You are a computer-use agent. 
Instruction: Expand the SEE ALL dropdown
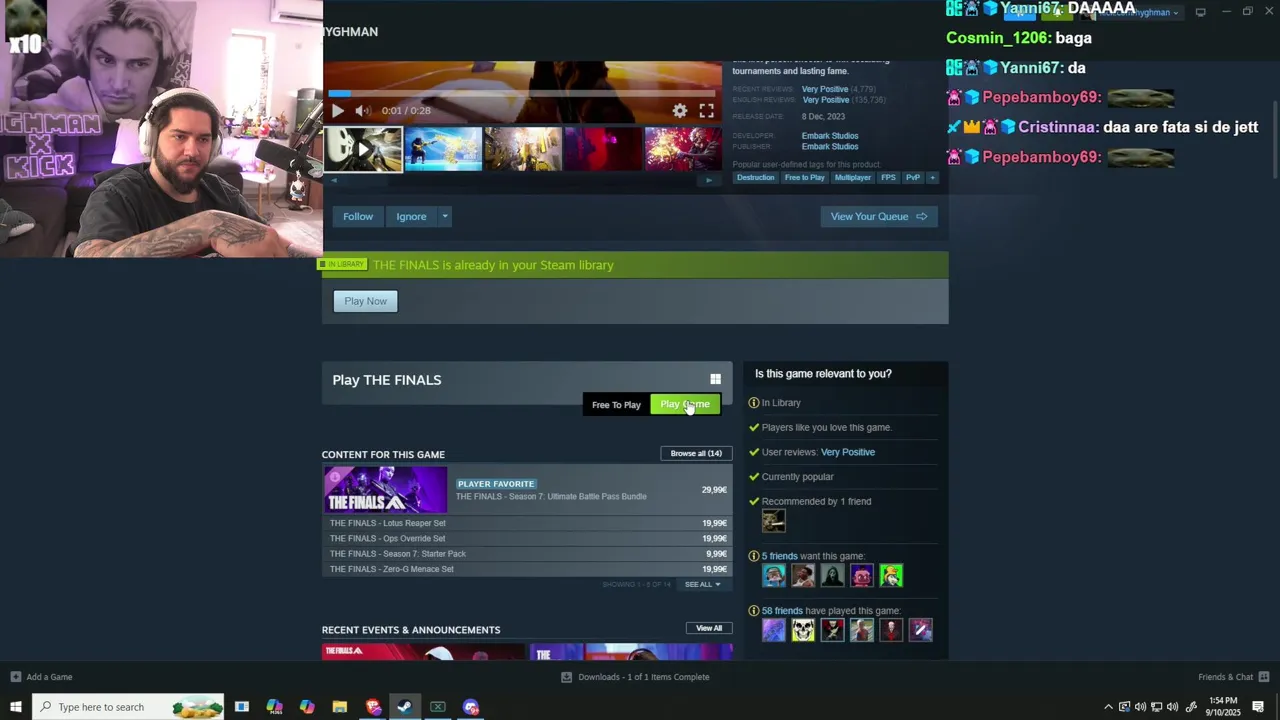tap(702, 584)
